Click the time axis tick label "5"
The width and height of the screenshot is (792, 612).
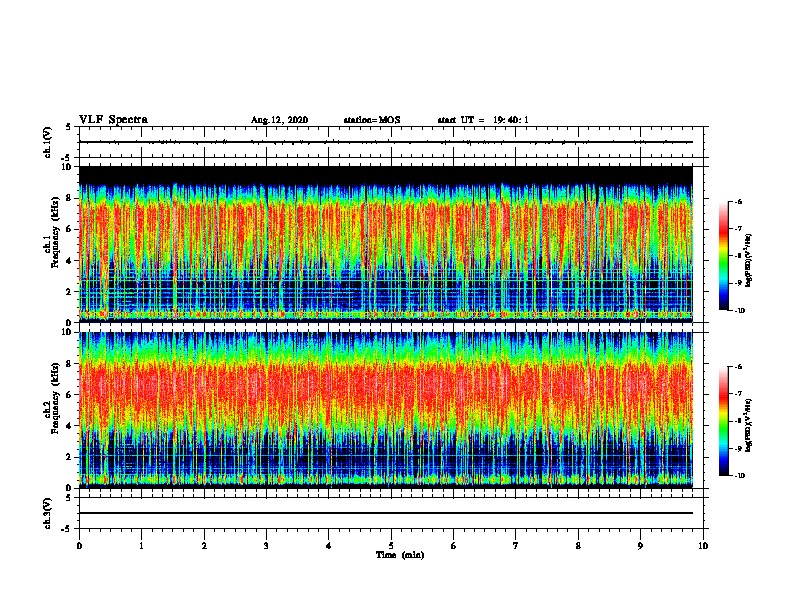tap(391, 546)
